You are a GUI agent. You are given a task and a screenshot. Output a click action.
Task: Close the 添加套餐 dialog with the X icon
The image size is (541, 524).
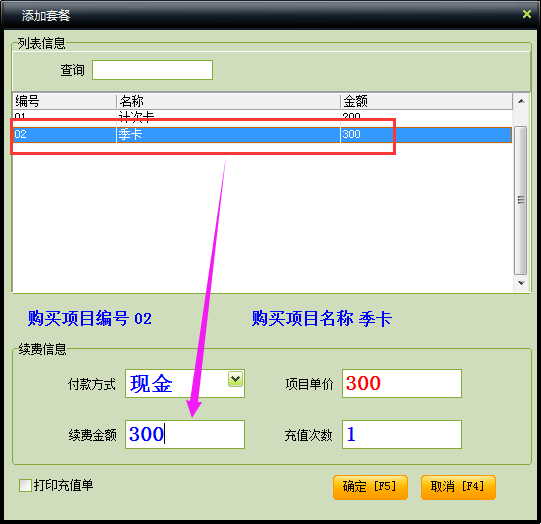click(x=527, y=14)
